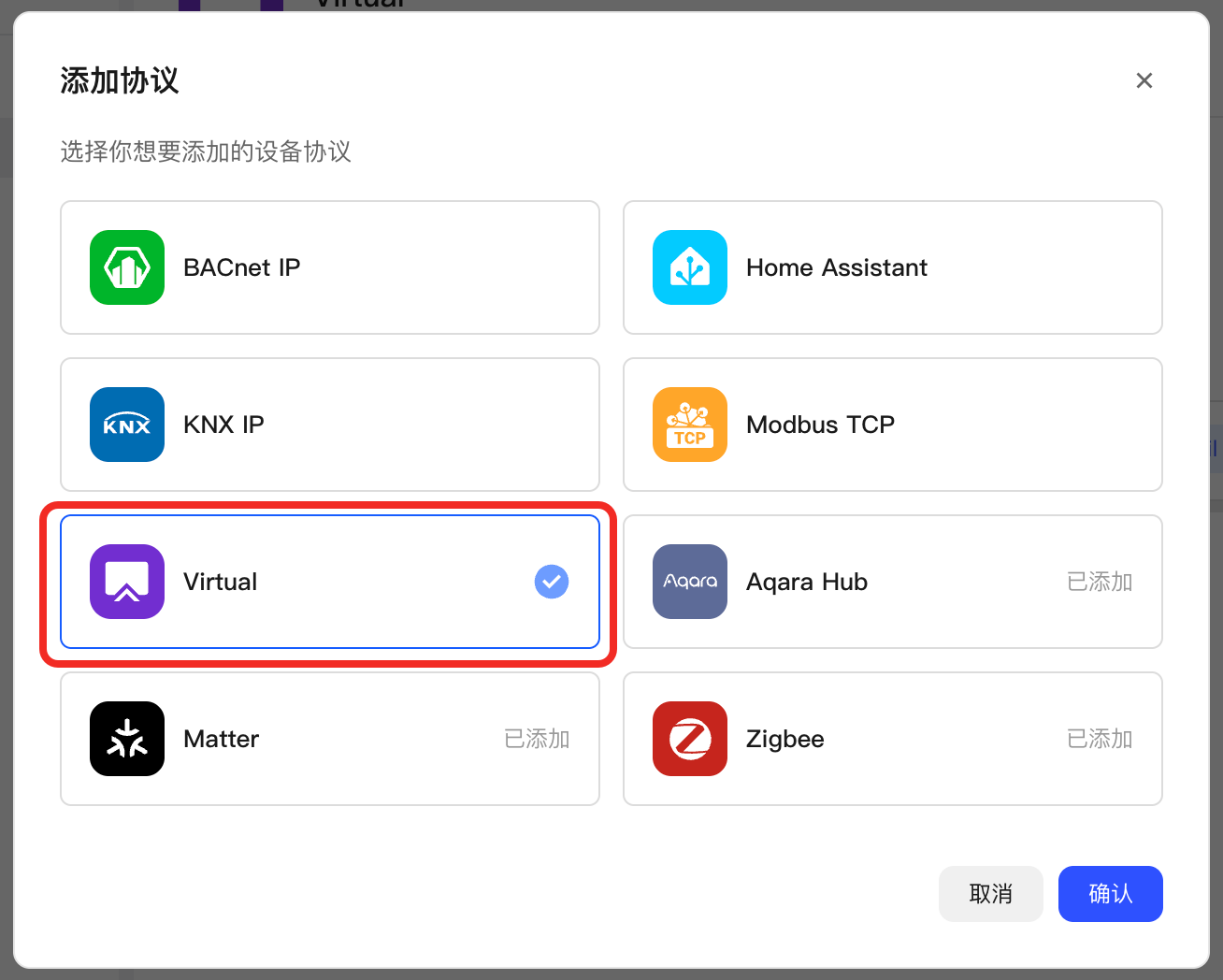Choose the KNX IP label

click(223, 425)
